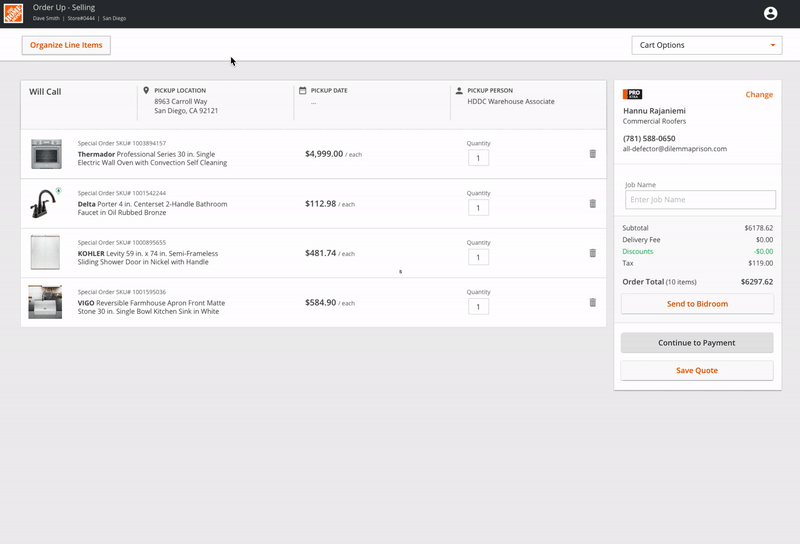This screenshot has height=544, width=800.
Task: Click the Order Total amount $6297.62
Action: [x=757, y=282]
